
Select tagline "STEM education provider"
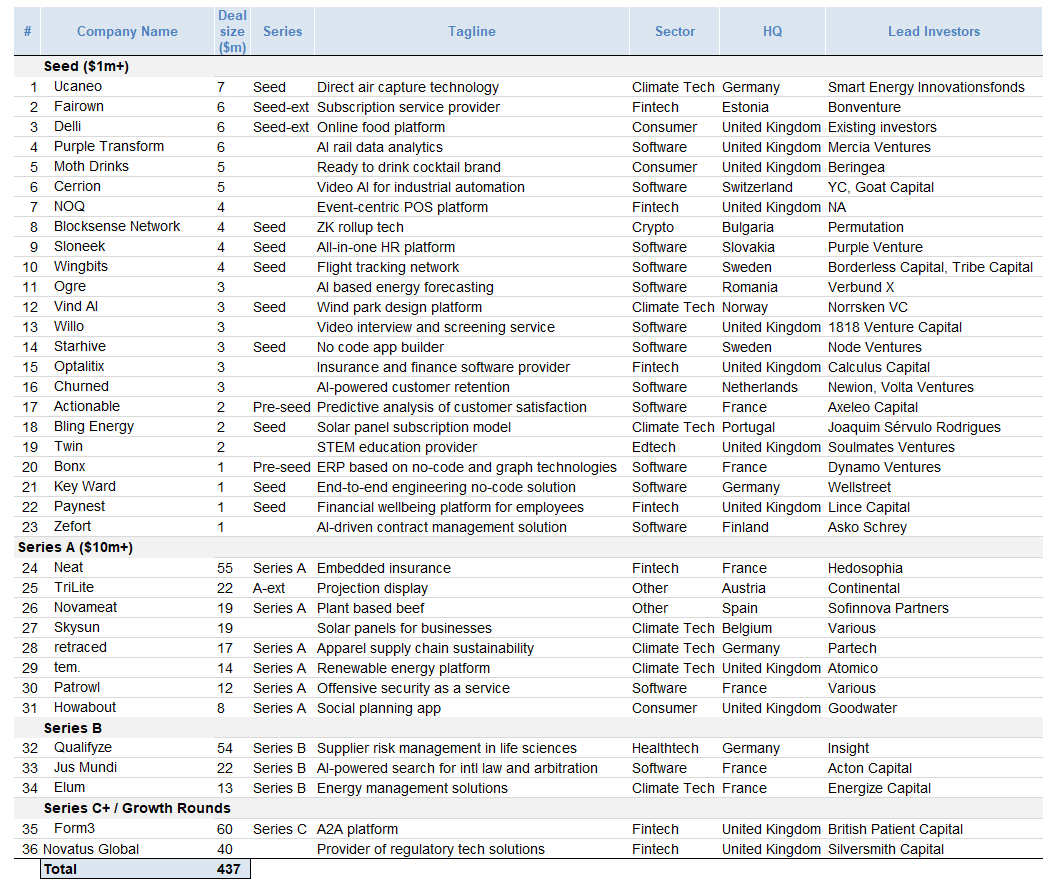tap(396, 447)
